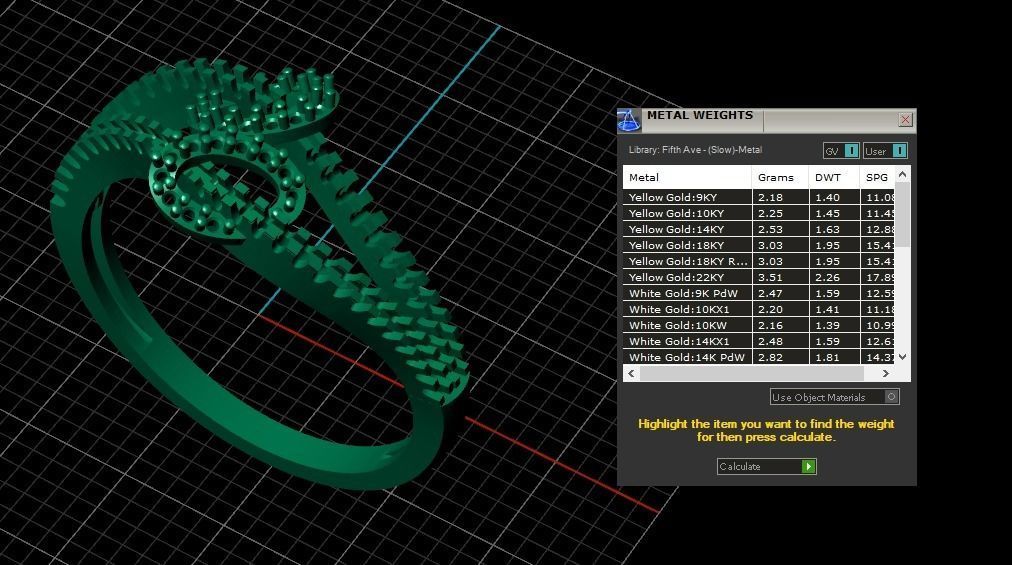Click the 2.18 grams value
This screenshot has width=1012, height=565.
click(770, 198)
